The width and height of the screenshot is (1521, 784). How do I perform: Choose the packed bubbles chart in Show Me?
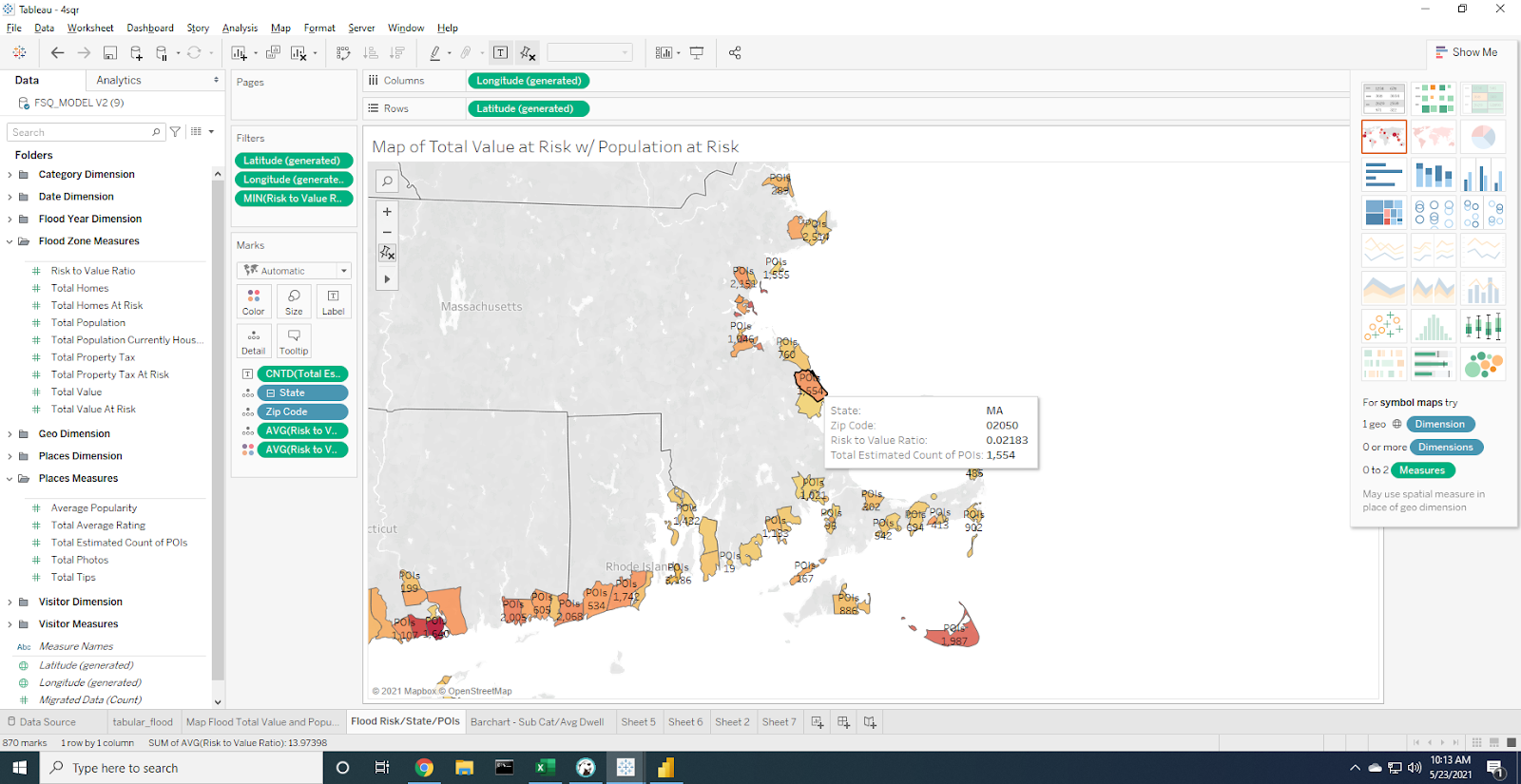pos(1483,363)
